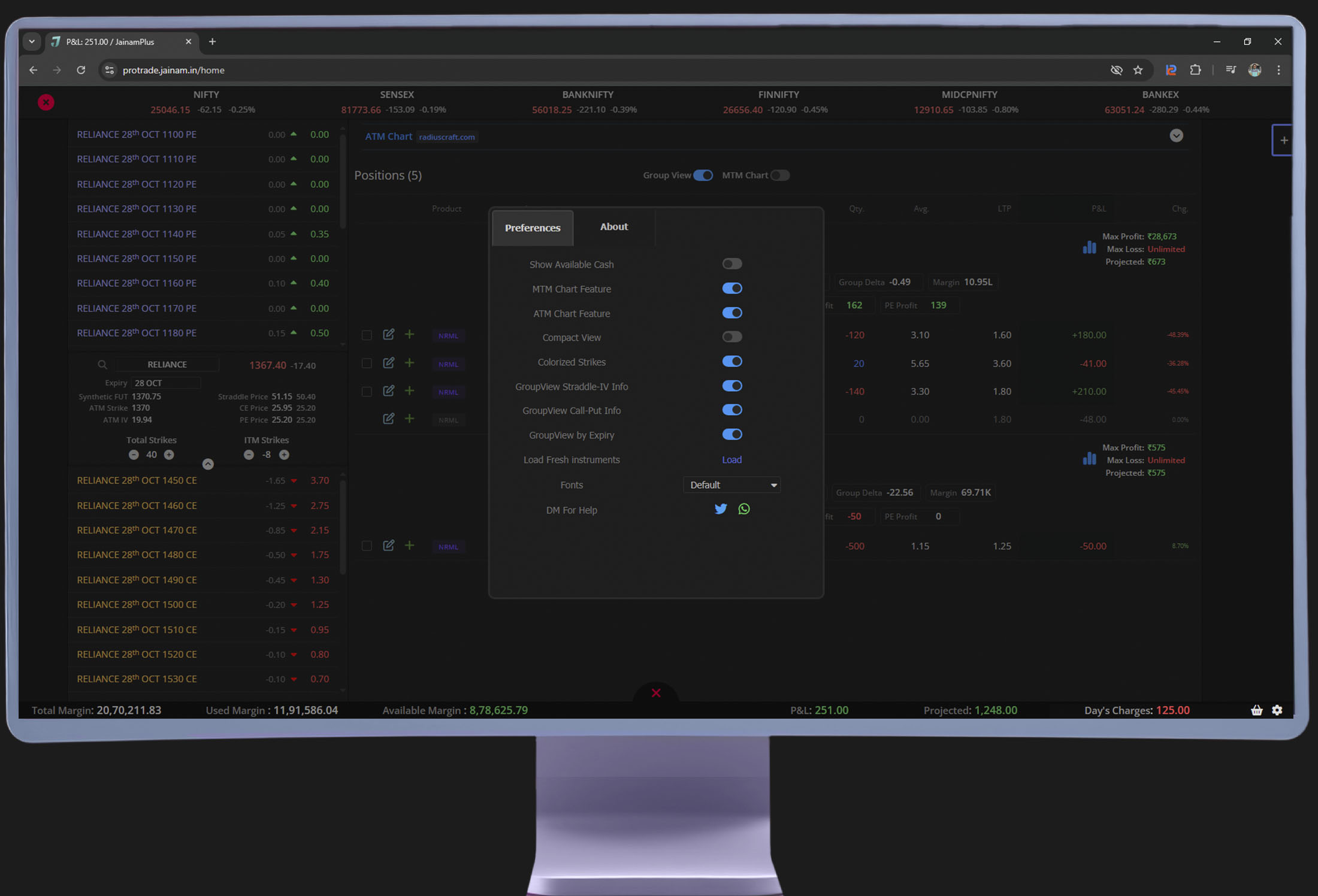Switch to the About tab
The width and height of the screenshot is (1318, 896).
[613, 227]
